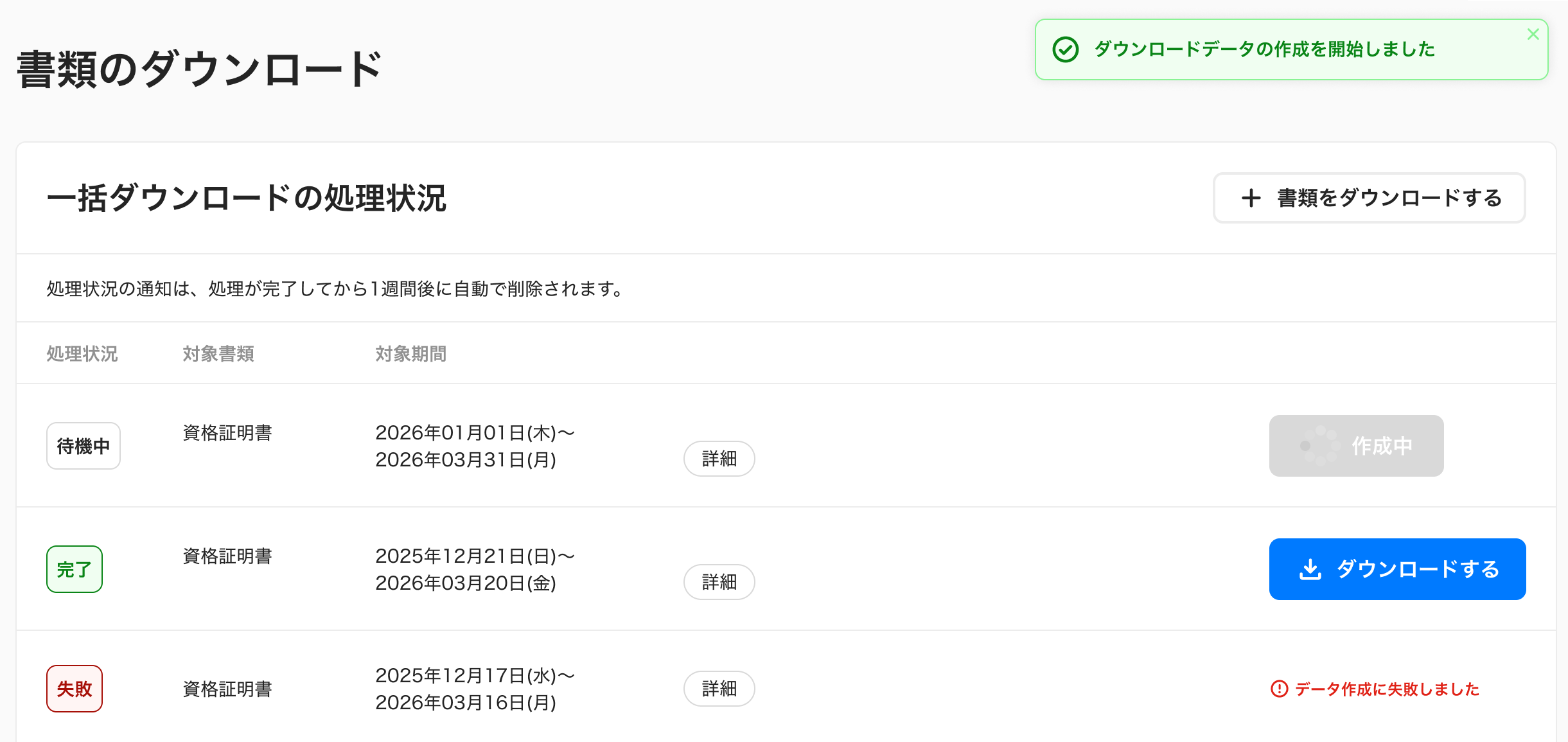Image resolution: width=1568 pixels, height=742 pixels.
Task: Click the download arrow icon in blue button
Action: [x=1310, y=569]
